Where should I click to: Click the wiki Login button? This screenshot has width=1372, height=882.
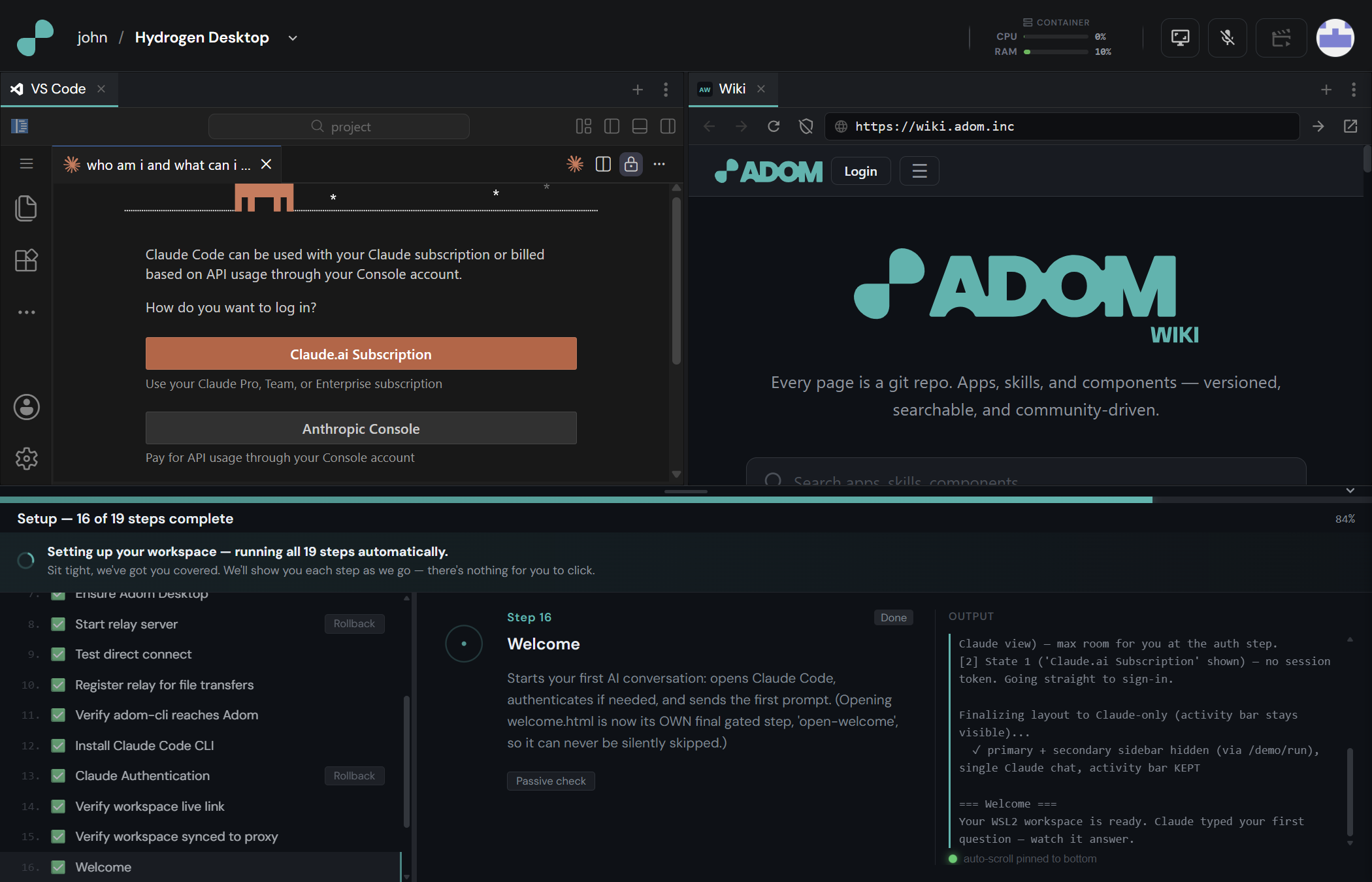pyautogui.click(x=860, y=171)
